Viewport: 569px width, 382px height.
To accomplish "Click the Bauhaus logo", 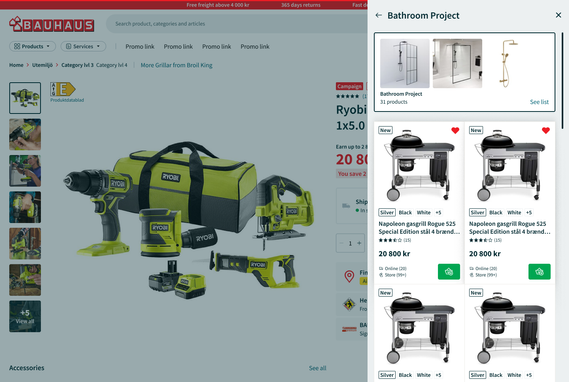I will [x=52, y=24].
